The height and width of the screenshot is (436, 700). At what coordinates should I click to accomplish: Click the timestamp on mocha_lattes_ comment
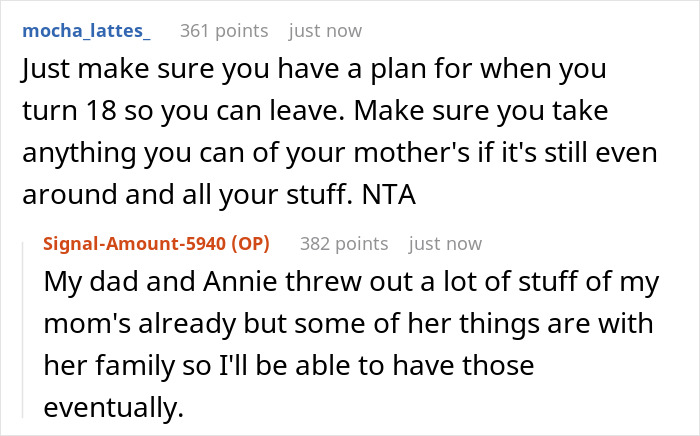325,31
